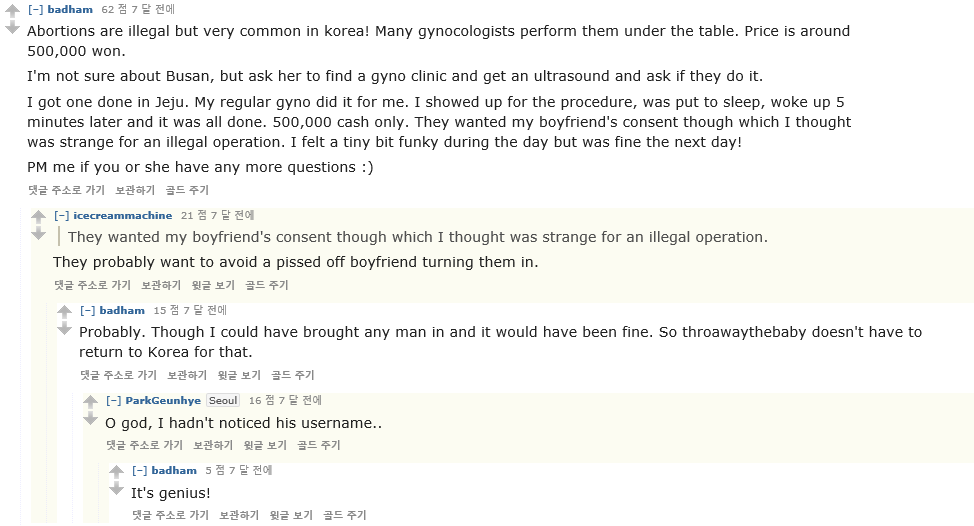Upvote ParkGeunhye's comment
This screenshot has height=526, width=974.
pyautogui.click(x=90, y=401)
